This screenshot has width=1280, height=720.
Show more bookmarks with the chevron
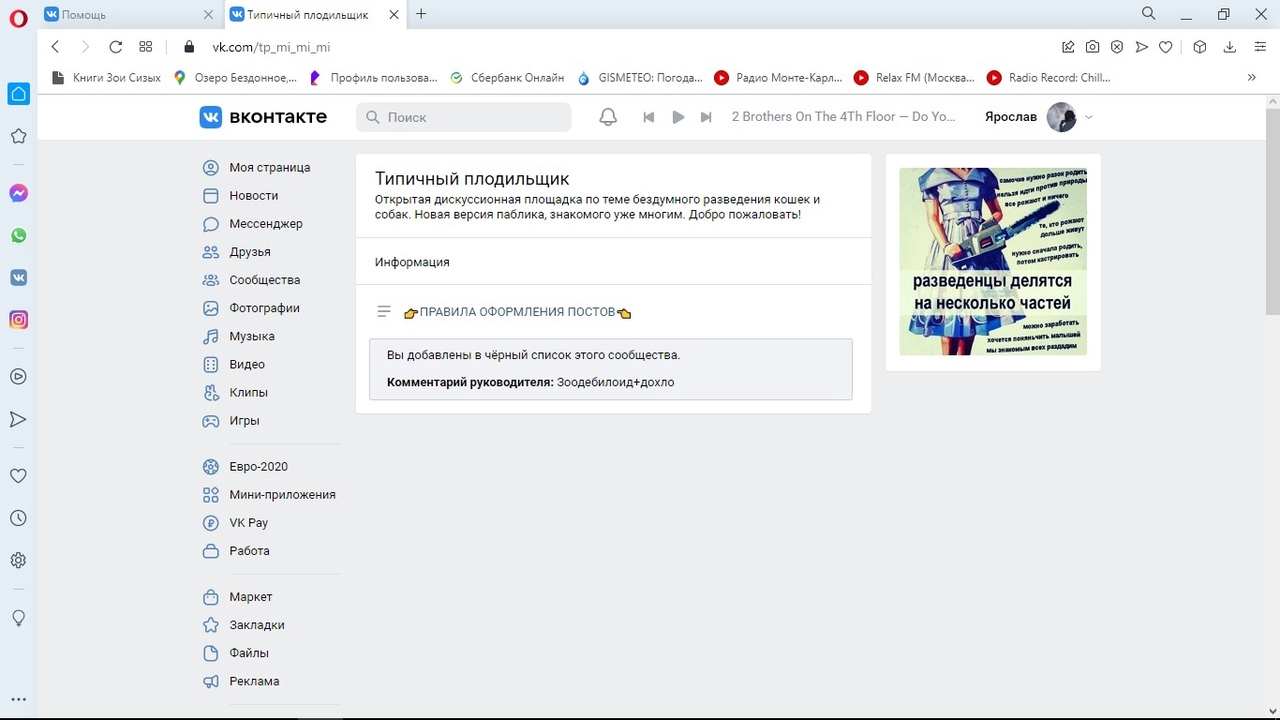pos(1251,77)
